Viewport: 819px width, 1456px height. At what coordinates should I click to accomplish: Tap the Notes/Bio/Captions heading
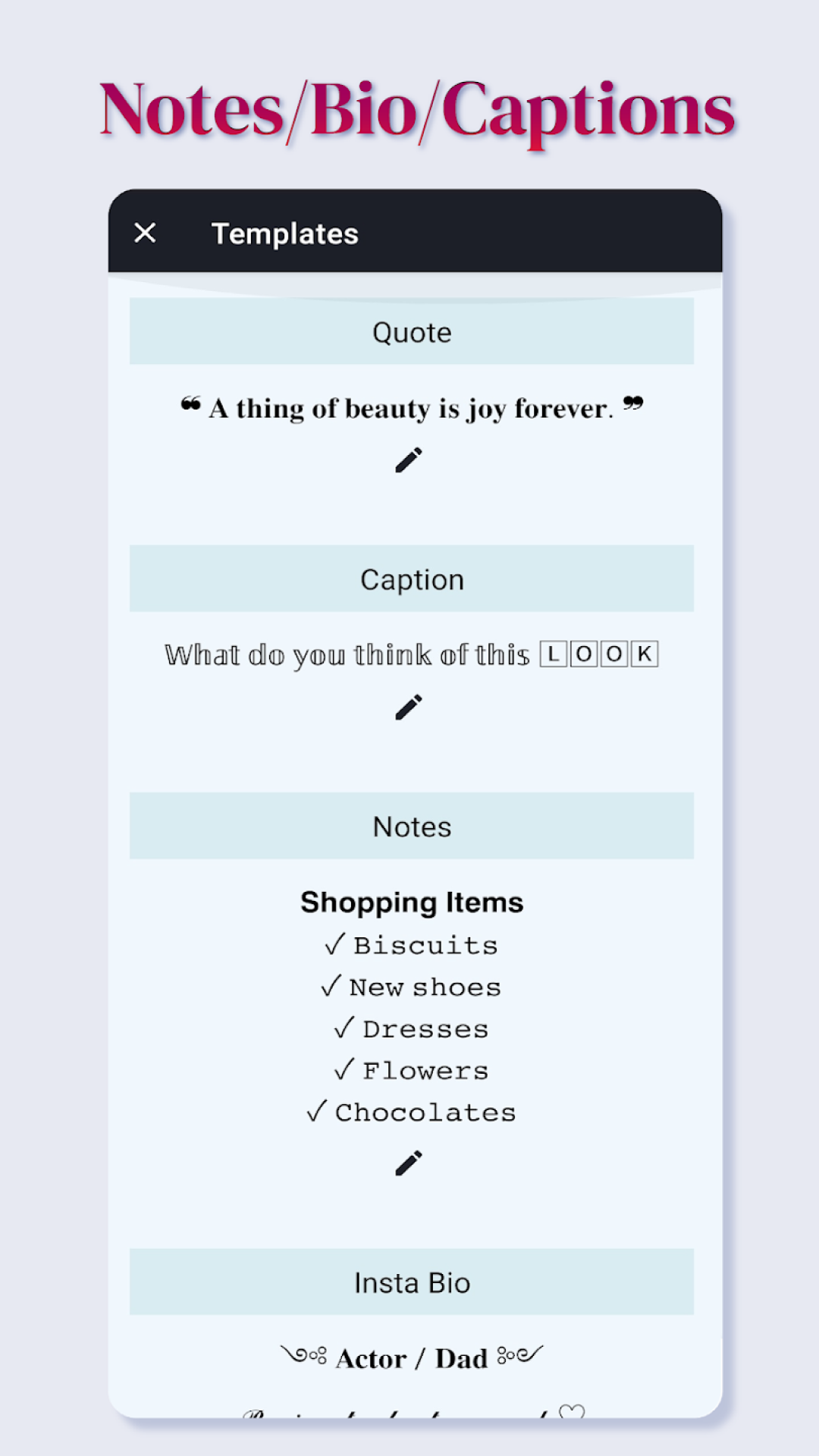417,111
